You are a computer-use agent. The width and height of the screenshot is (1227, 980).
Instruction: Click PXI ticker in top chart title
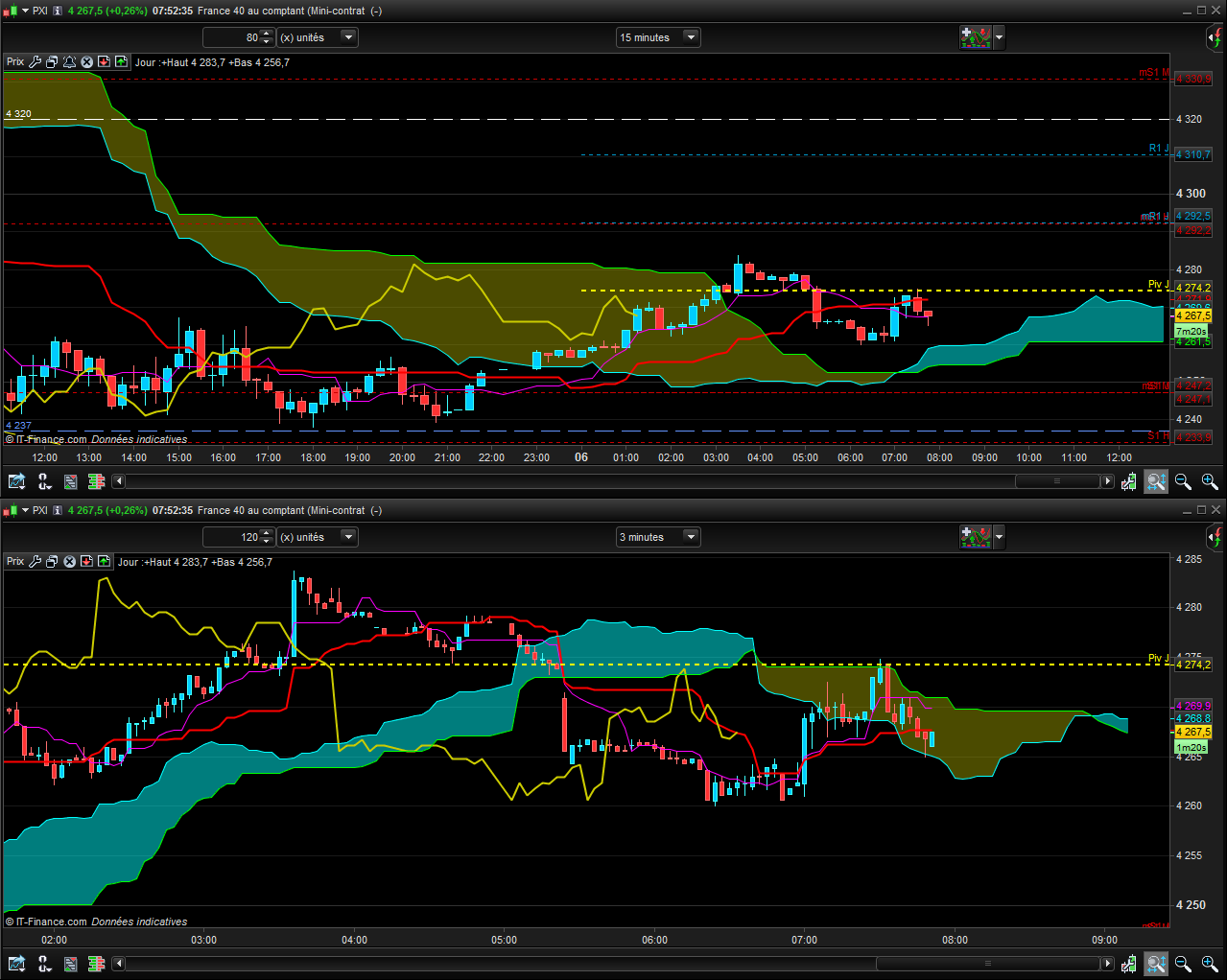[x=39, y=11]
